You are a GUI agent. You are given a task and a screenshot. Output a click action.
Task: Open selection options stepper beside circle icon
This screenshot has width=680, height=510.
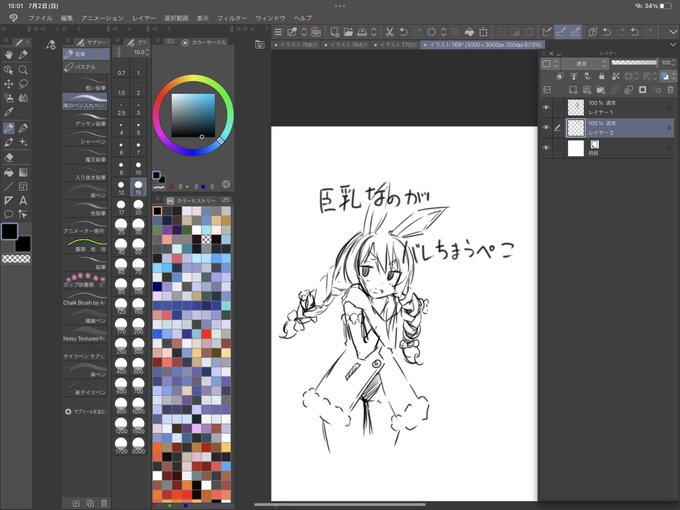point(443,32)
